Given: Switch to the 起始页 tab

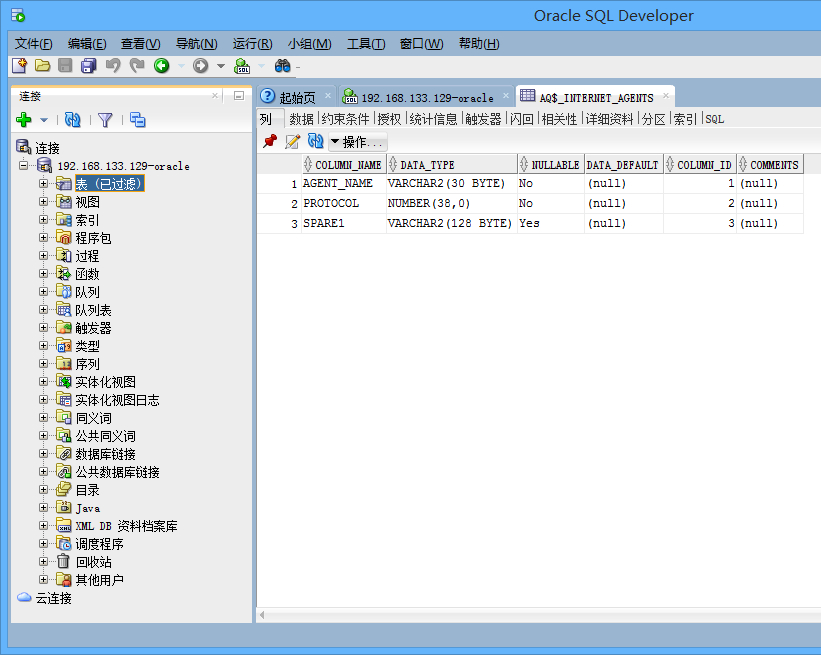Looking at the screenshot, I should pyautogui.click(x=297, y=98).
